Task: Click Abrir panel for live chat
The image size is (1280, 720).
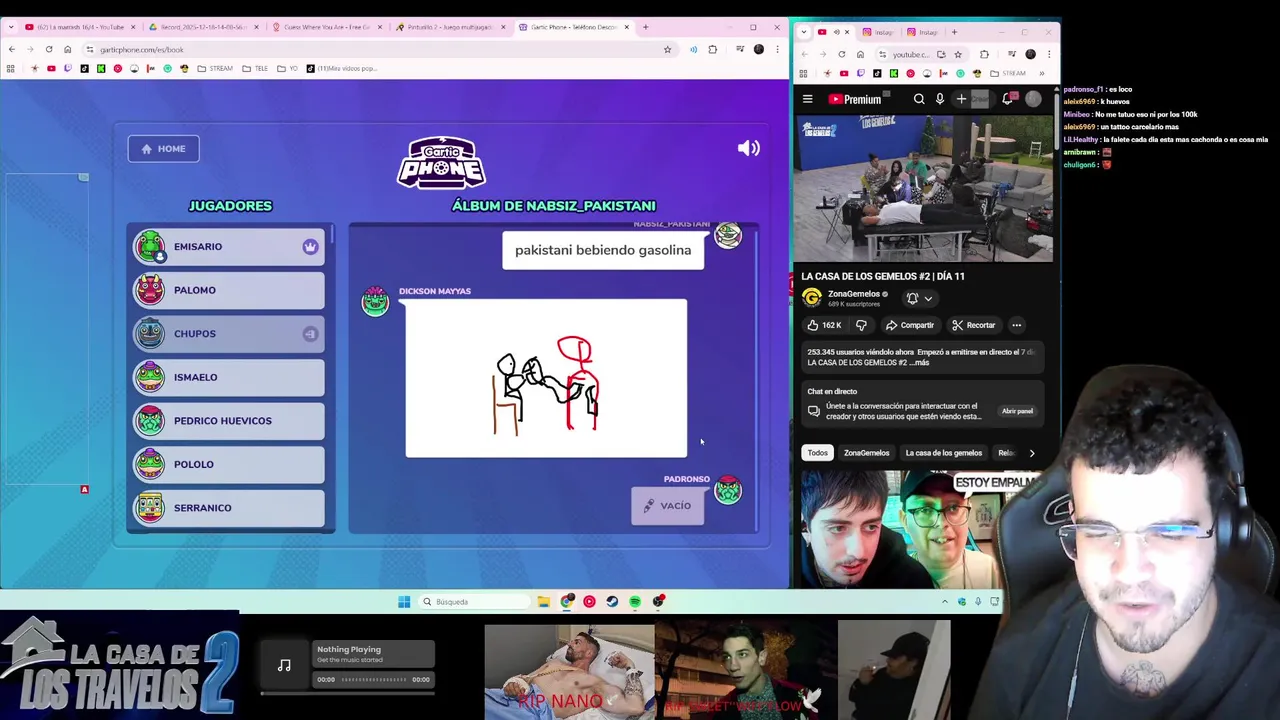Action: 1017,411
